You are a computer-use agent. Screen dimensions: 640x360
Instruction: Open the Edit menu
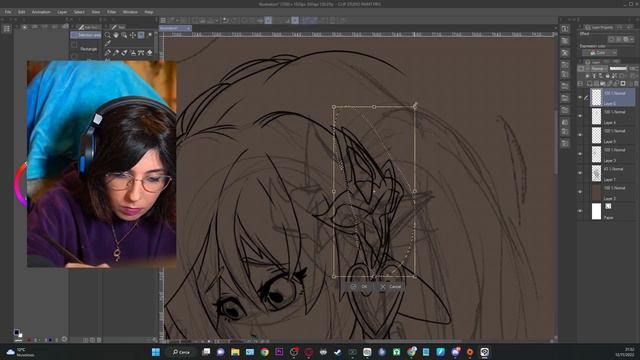tap(22, 12)
